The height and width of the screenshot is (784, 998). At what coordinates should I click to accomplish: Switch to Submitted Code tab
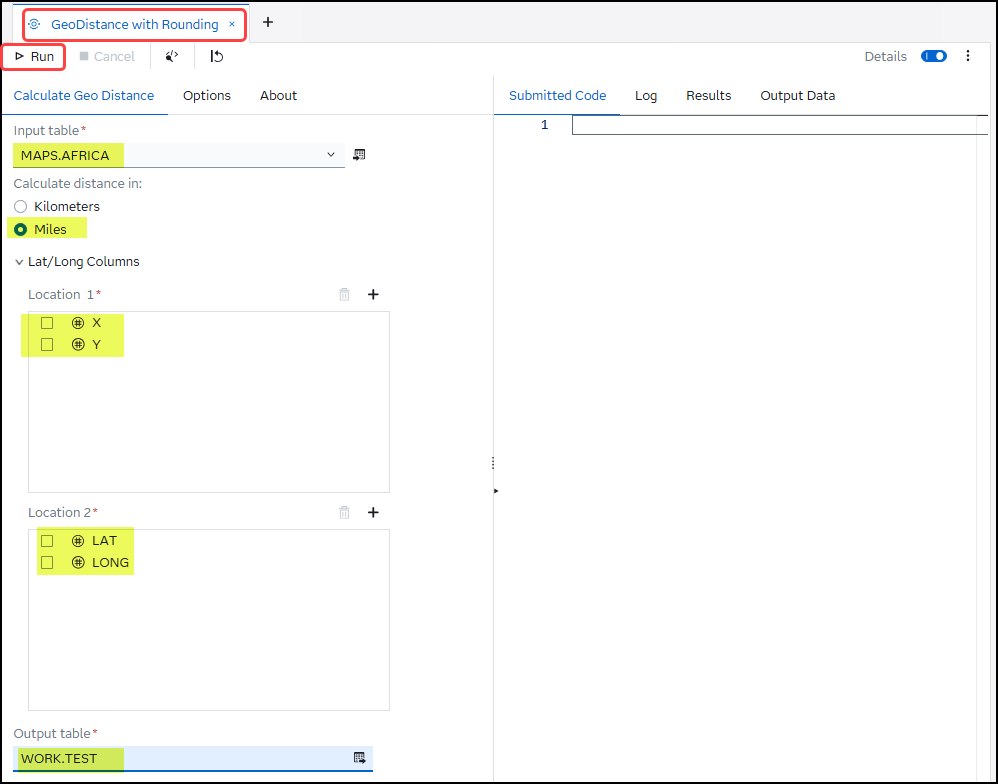tap(557, 95)
